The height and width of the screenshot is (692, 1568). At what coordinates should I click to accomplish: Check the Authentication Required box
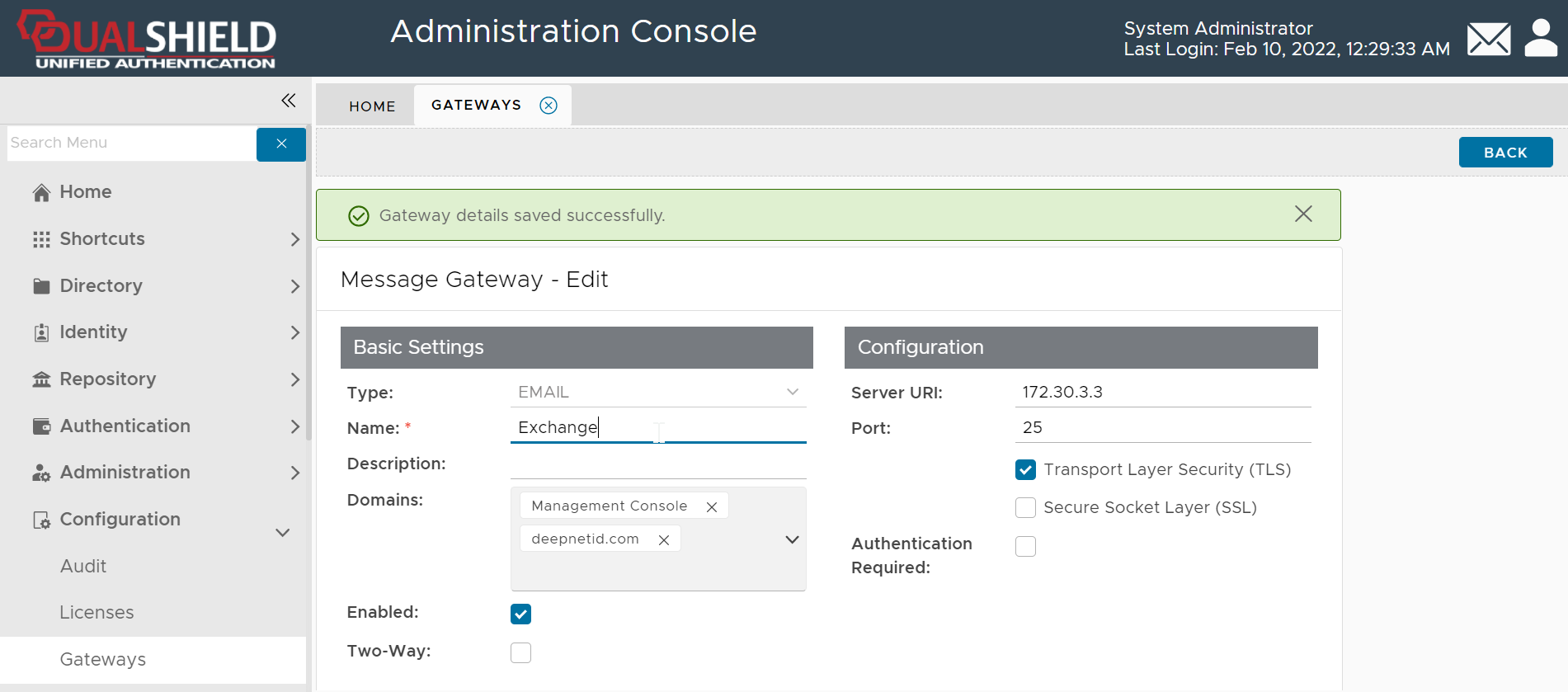(1025, 547)
